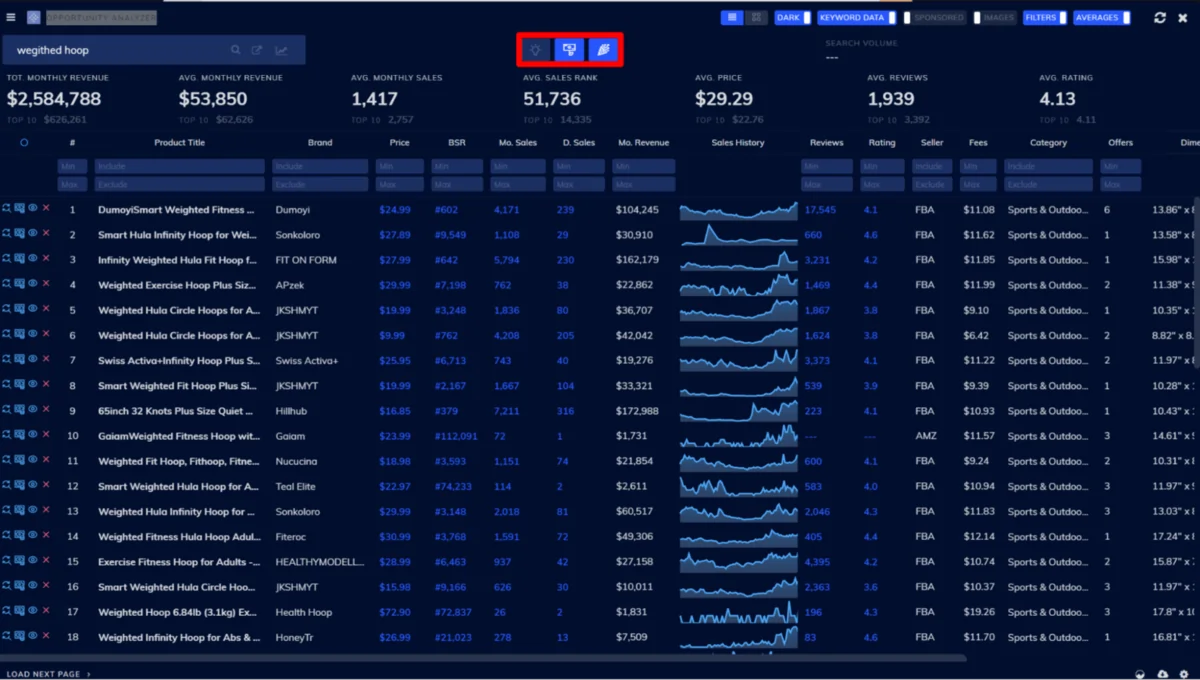View product 1 details with the eye icon
Viewport: 1200px width, 680px height.
(x=32, y=209)
